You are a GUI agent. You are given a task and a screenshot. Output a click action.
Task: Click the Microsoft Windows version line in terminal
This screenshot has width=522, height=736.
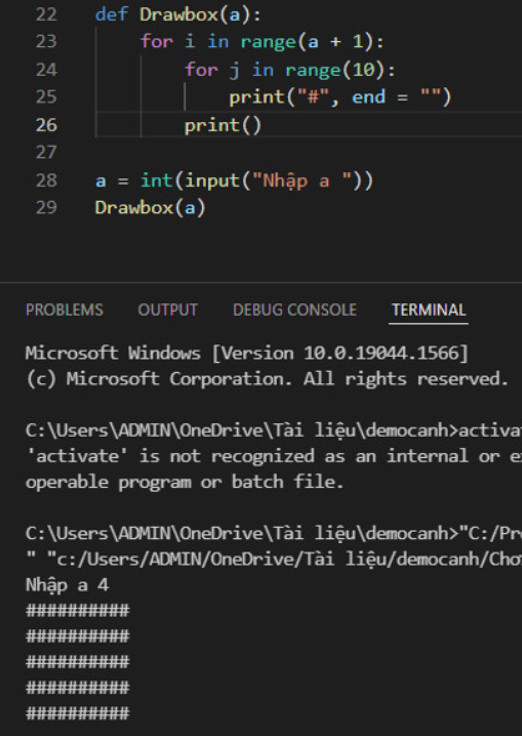[247, 353]
